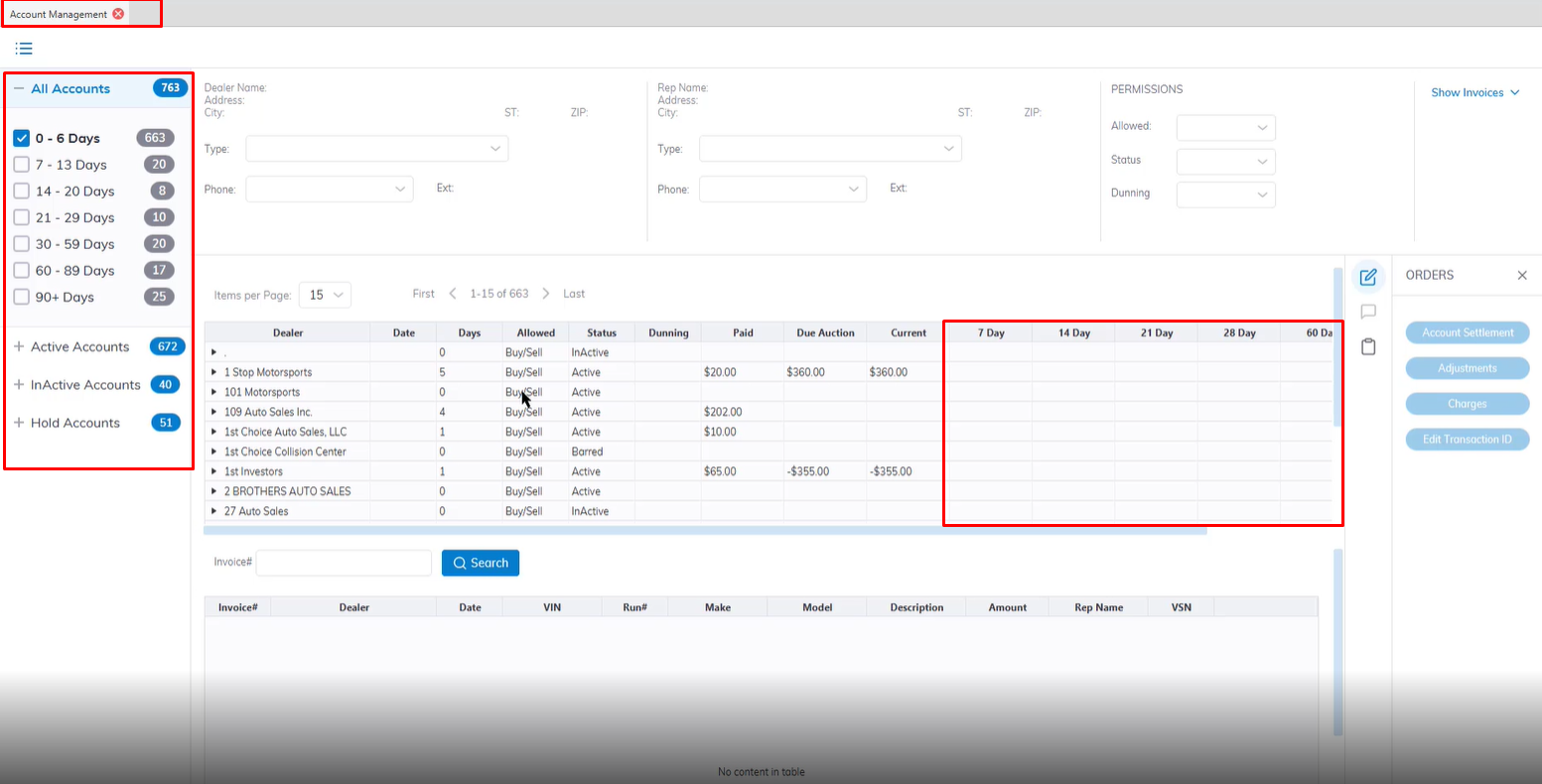Uncheck the 0 - 6 Days checkbox
Screen dimensions: 1542x784
(x=22, y=138)
